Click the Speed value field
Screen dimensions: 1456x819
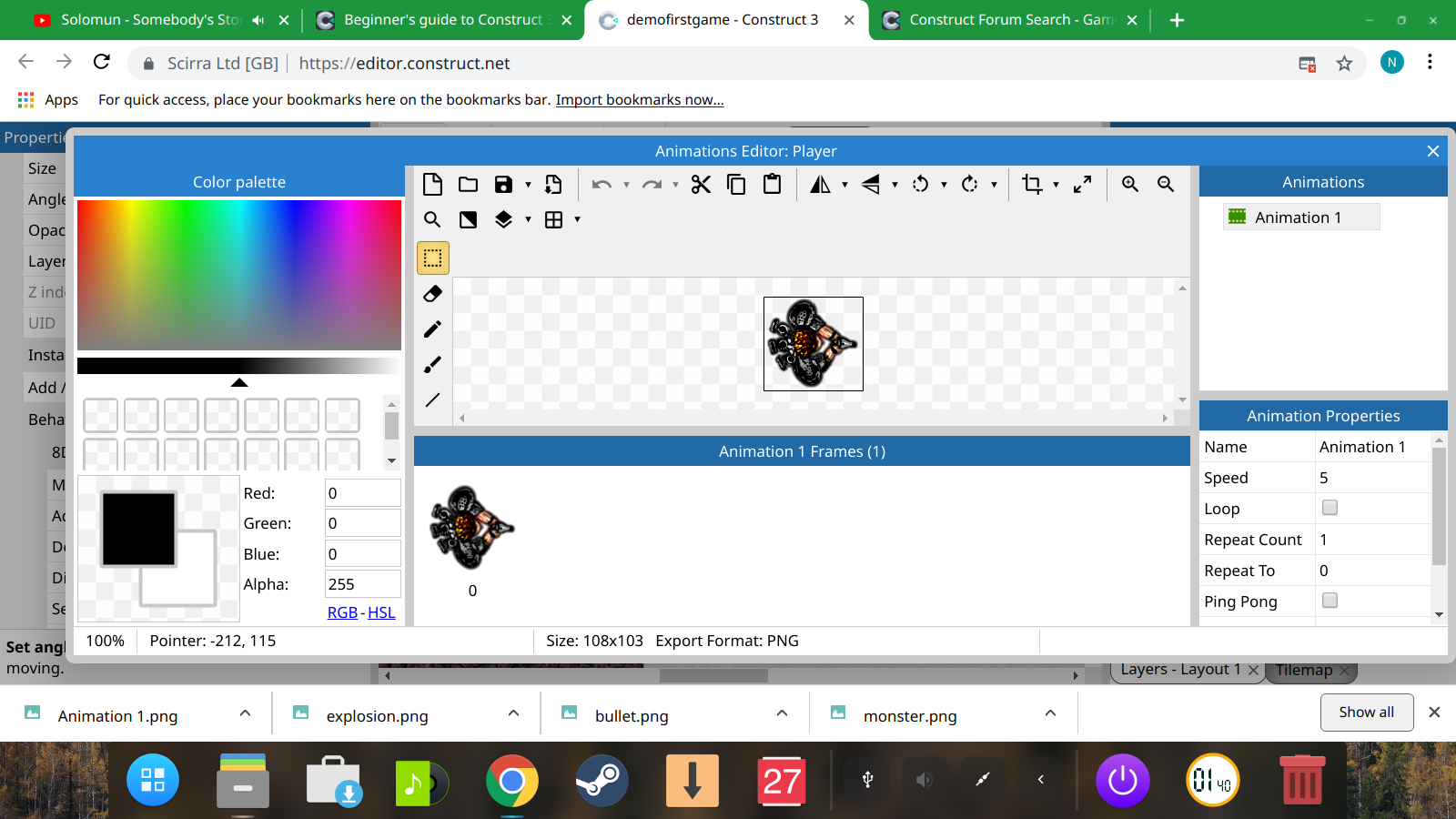(1372, 478)
